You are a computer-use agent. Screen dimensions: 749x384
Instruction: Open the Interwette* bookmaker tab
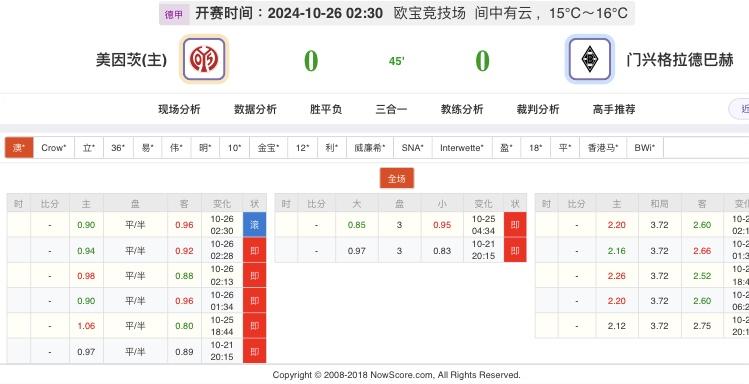462,148
